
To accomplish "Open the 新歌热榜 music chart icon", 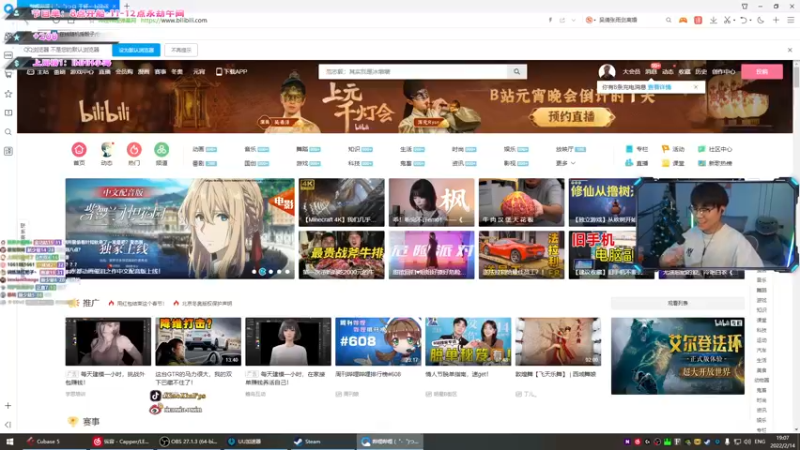I will (x=702, y=163).
